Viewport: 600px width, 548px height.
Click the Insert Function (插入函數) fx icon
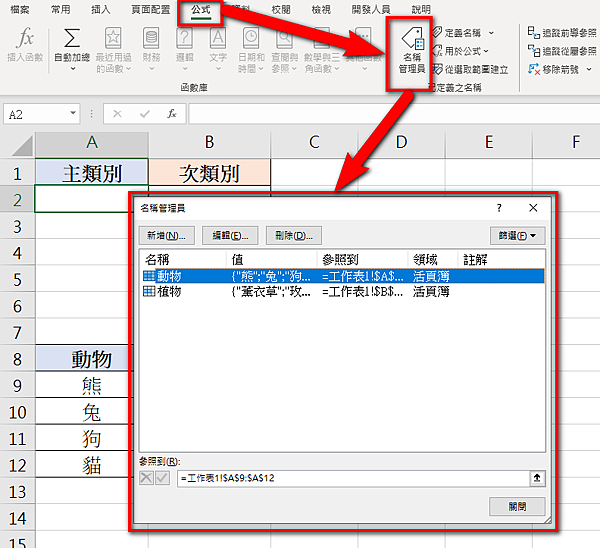25,38
